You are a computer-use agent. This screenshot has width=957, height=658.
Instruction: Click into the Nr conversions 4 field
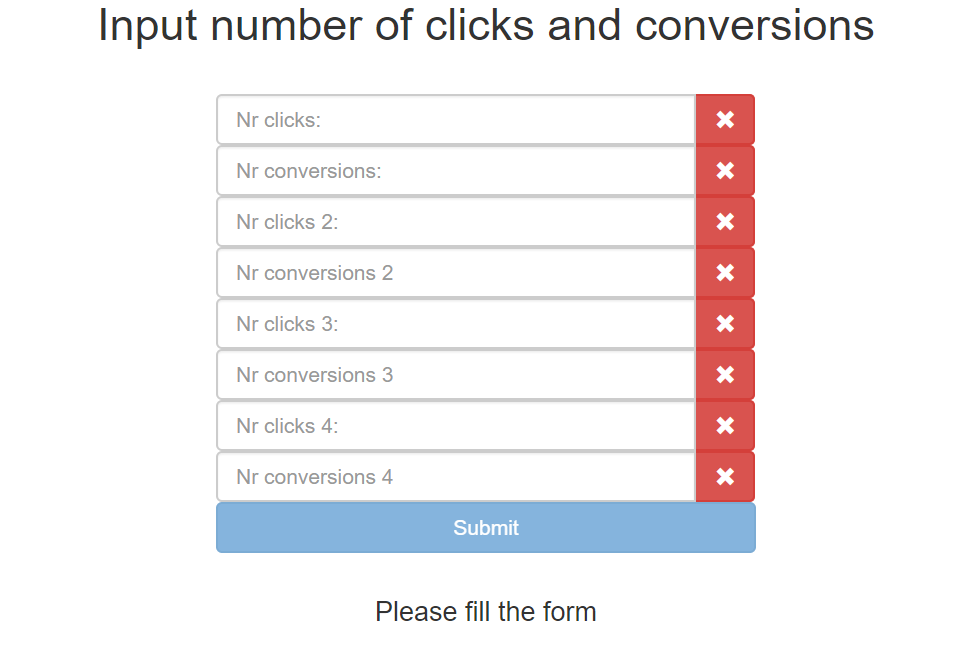pyautogui.click(x=456, y=477)
